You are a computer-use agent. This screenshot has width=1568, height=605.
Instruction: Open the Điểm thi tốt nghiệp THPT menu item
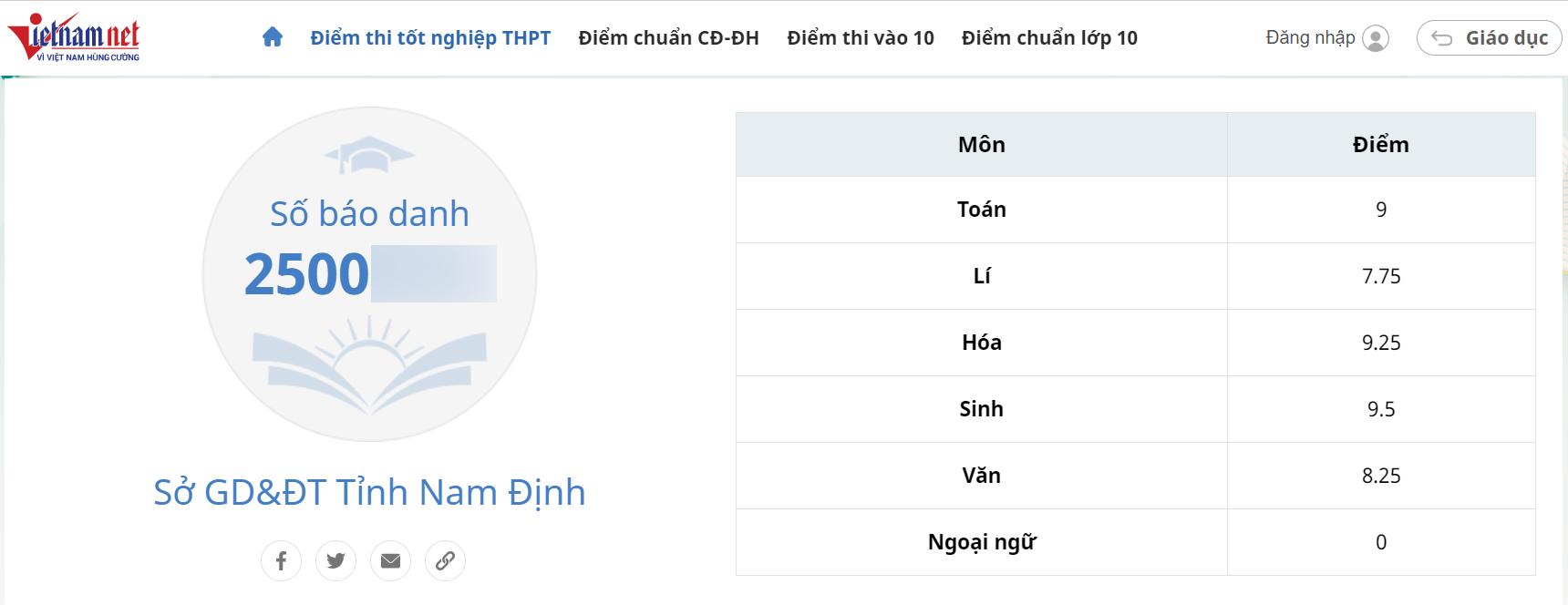click(x=428, y=37)
